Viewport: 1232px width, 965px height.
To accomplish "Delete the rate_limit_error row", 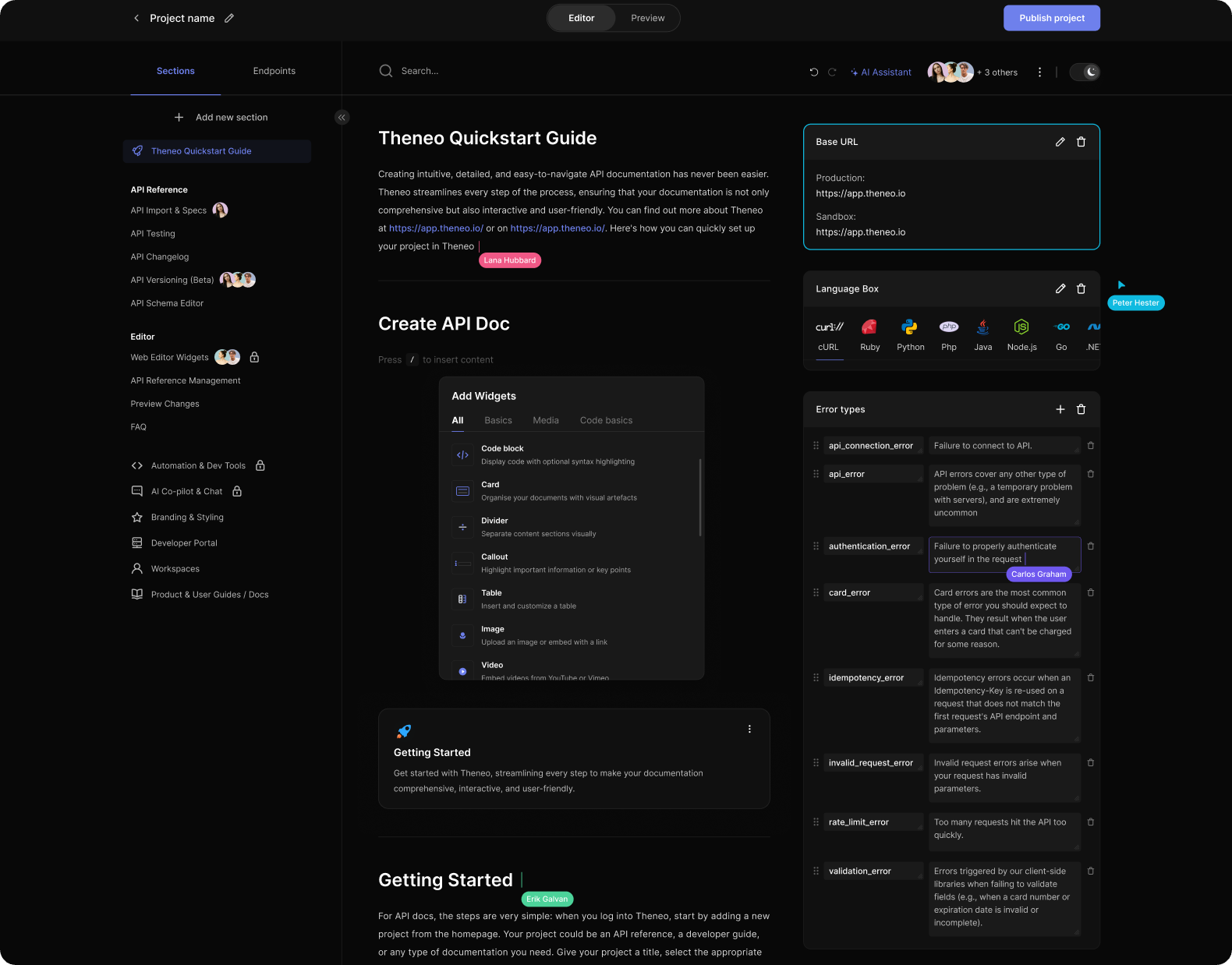I will pyautogui.click(x=1090, y=822).
